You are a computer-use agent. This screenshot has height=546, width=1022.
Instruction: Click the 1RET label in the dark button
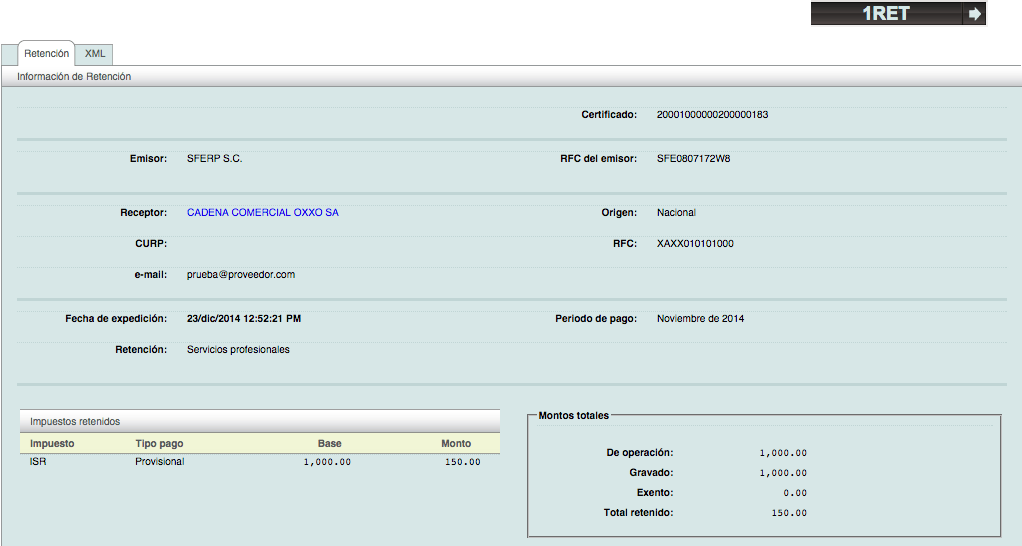click(x=885, y=14)
